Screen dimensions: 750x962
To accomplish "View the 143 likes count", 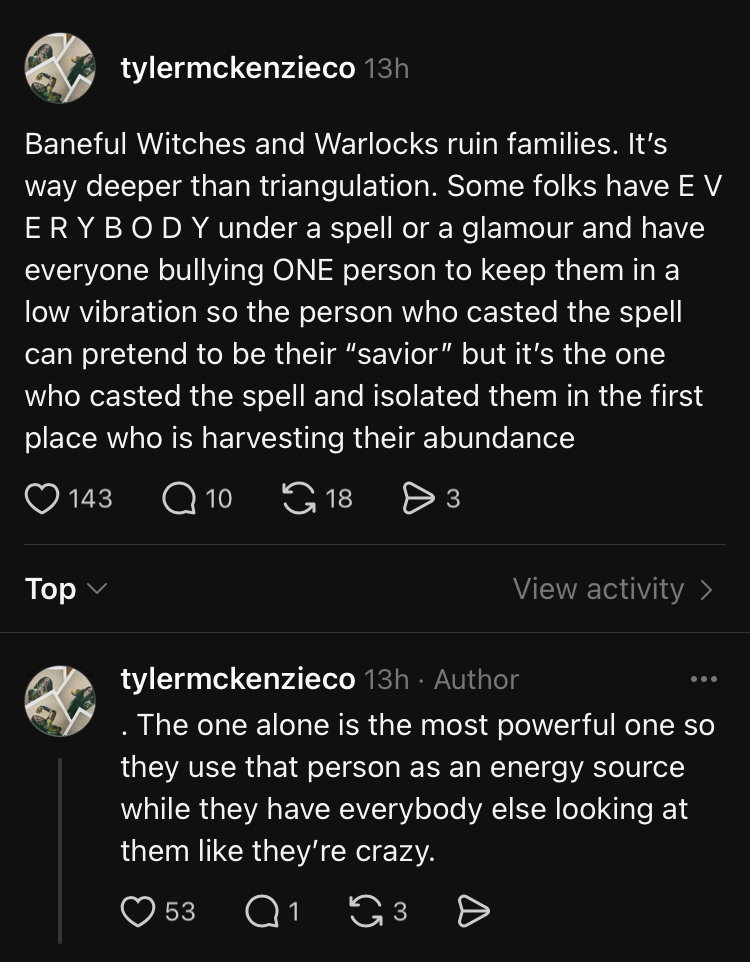I will point(90,497).
